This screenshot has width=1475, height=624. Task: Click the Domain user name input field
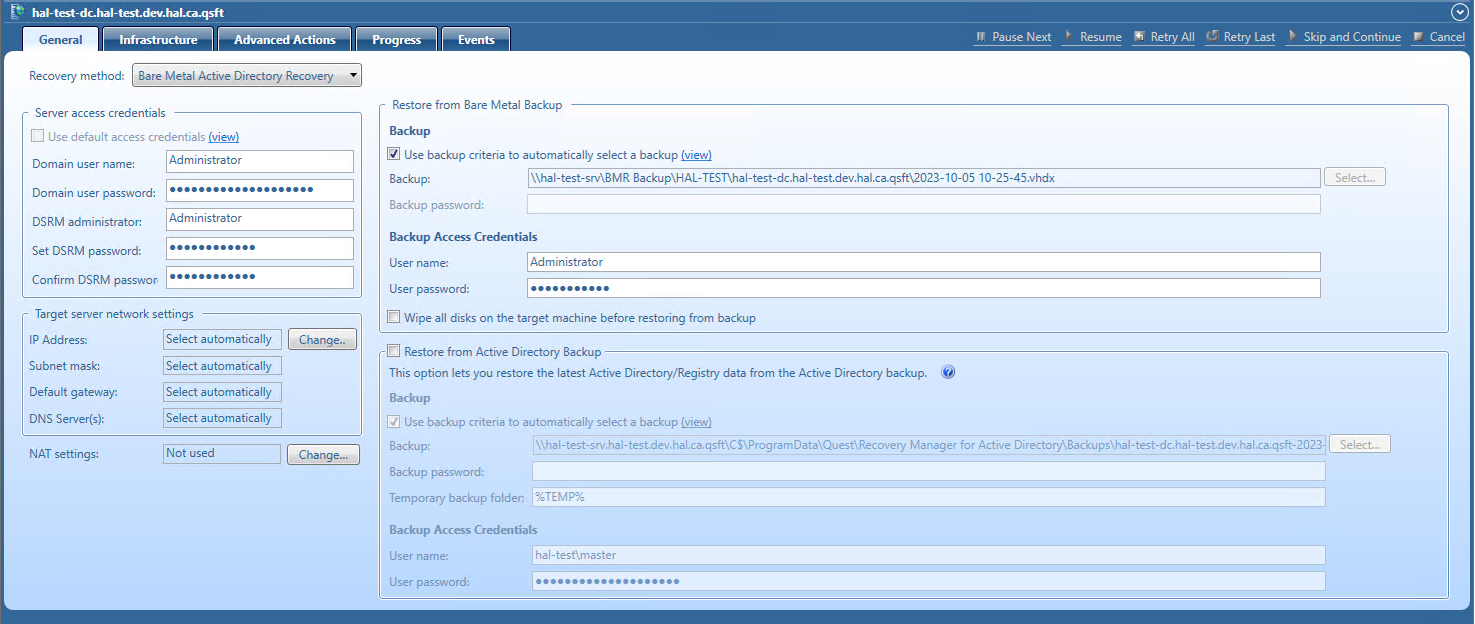pyautogui.click(x=260, y=161)
